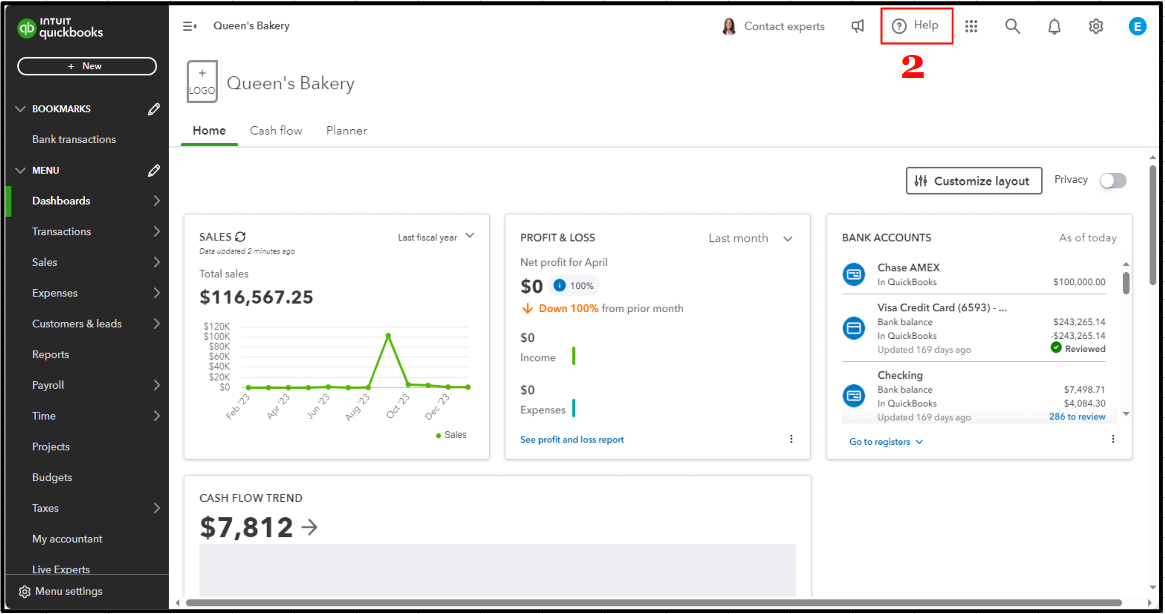
Task: Click the Visa Credit Card account icon
Action: (x=854, y=328)
